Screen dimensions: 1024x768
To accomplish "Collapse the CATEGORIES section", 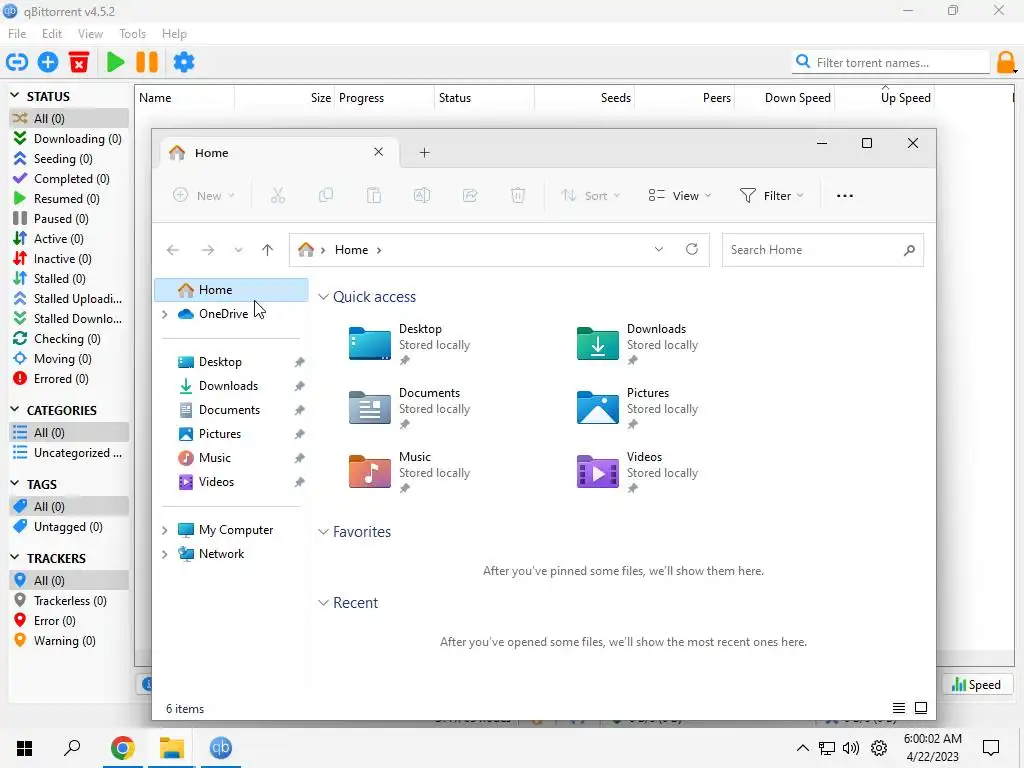I will [x=15, y=410].
